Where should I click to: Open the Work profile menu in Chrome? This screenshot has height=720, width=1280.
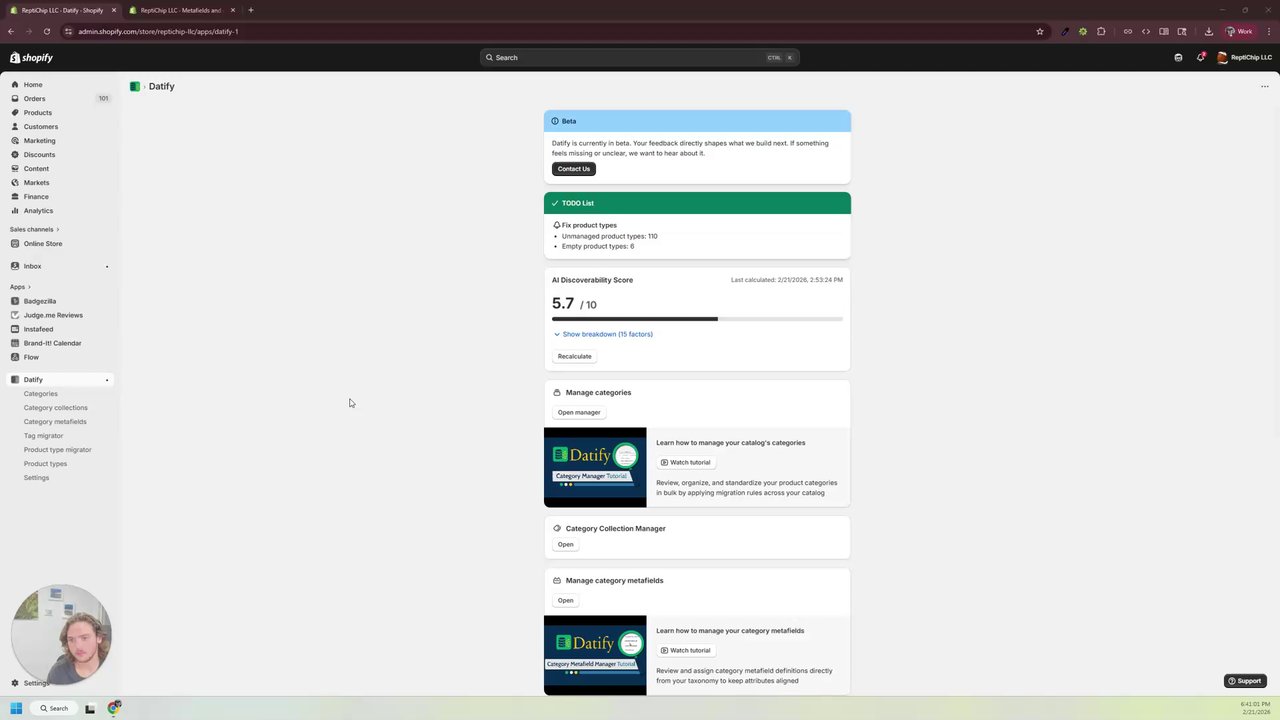click(x=1239, y=31)
